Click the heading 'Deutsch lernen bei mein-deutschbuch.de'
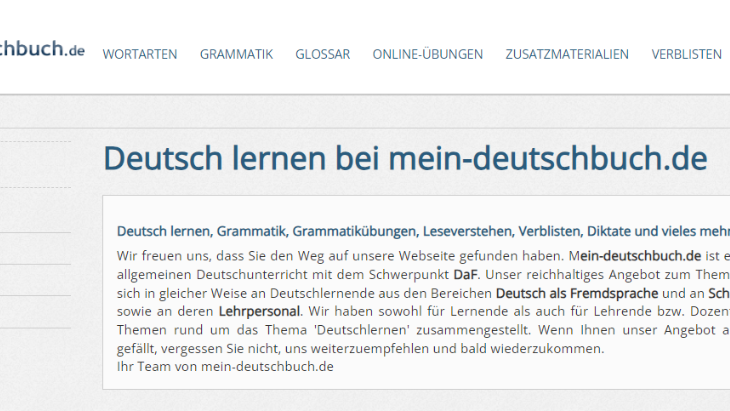The width and height of the screenshot is (730, 411). (x=405, y=158)
